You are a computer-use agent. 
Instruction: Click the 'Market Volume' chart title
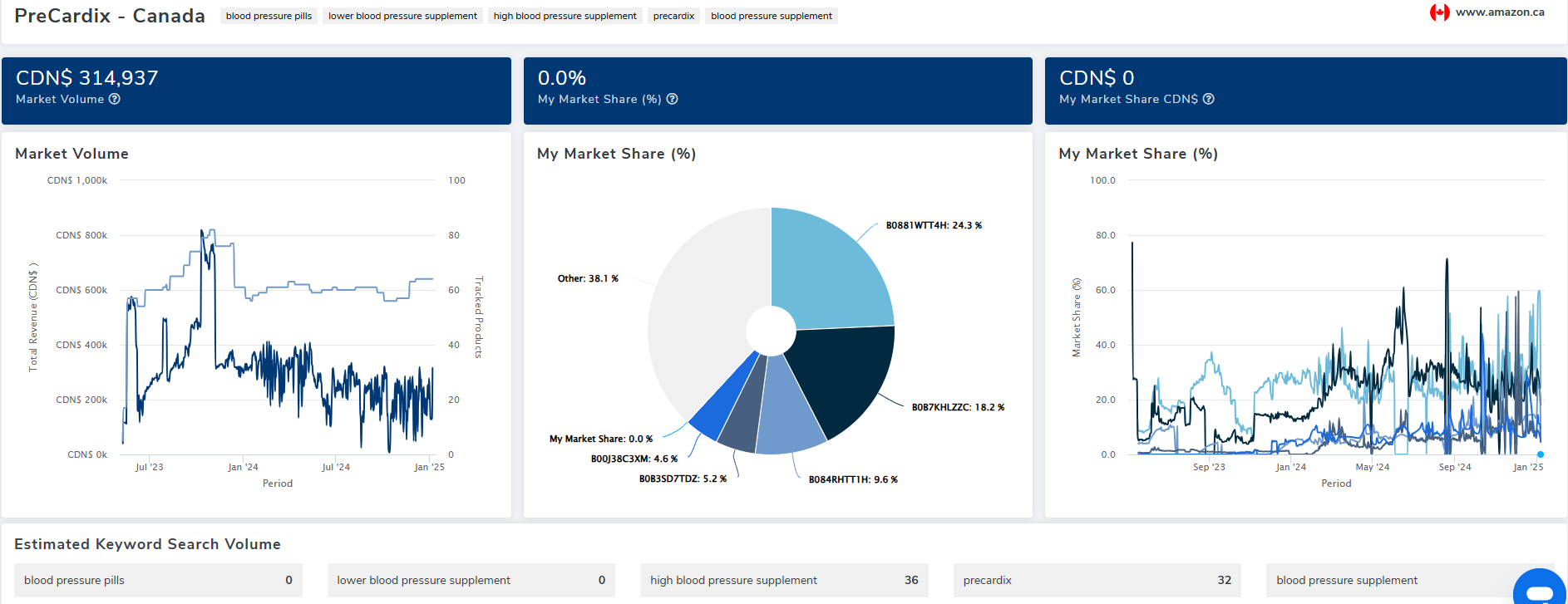tap(72, 154)
